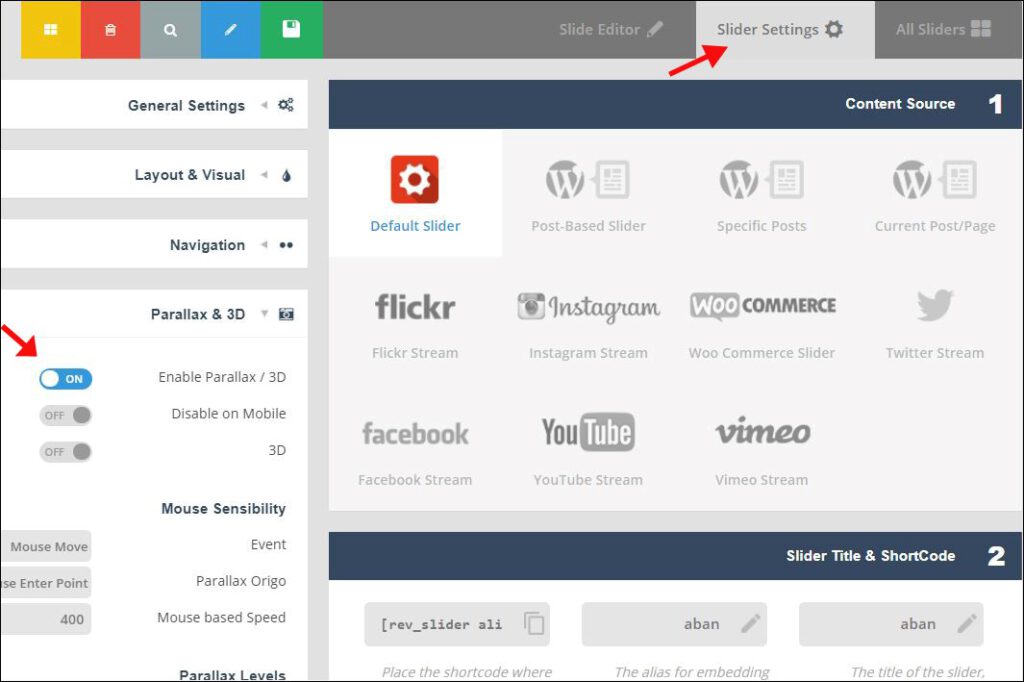Choose the Twitter Stream source
The height and width of the screenshot is (682, 1024).
pos(935,321)
